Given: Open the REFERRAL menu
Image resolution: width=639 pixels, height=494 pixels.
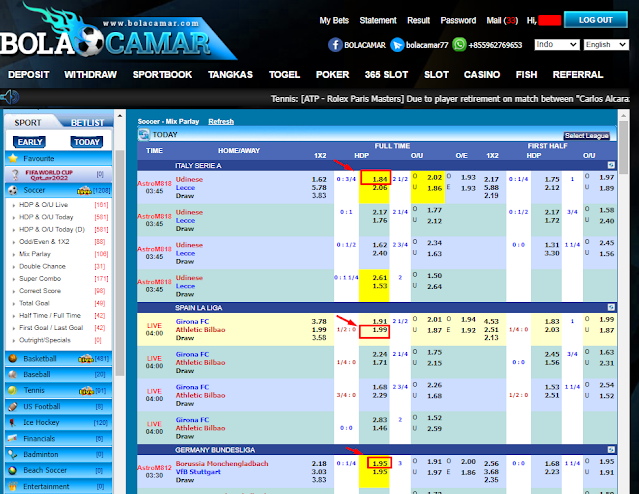Looking at the screenshot, I should click(x=577, y=75).
